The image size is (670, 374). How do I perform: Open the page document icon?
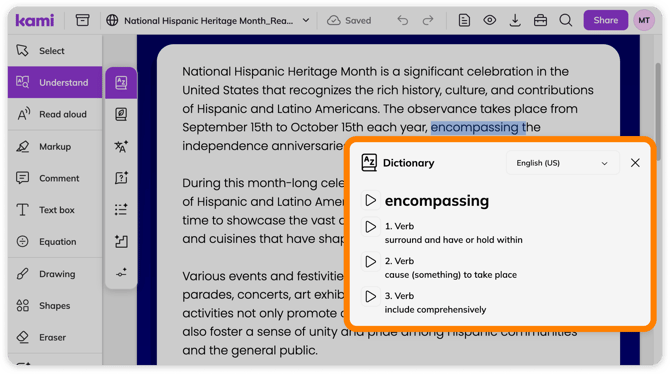click(464, 20)
